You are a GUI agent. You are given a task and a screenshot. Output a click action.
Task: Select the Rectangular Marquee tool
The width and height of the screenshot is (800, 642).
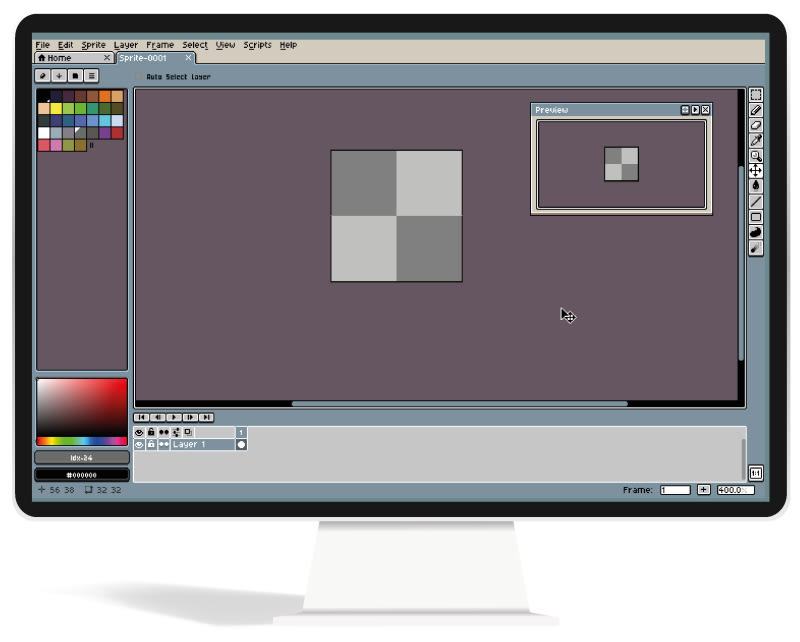pyautogui.click(x=756, y=95)
